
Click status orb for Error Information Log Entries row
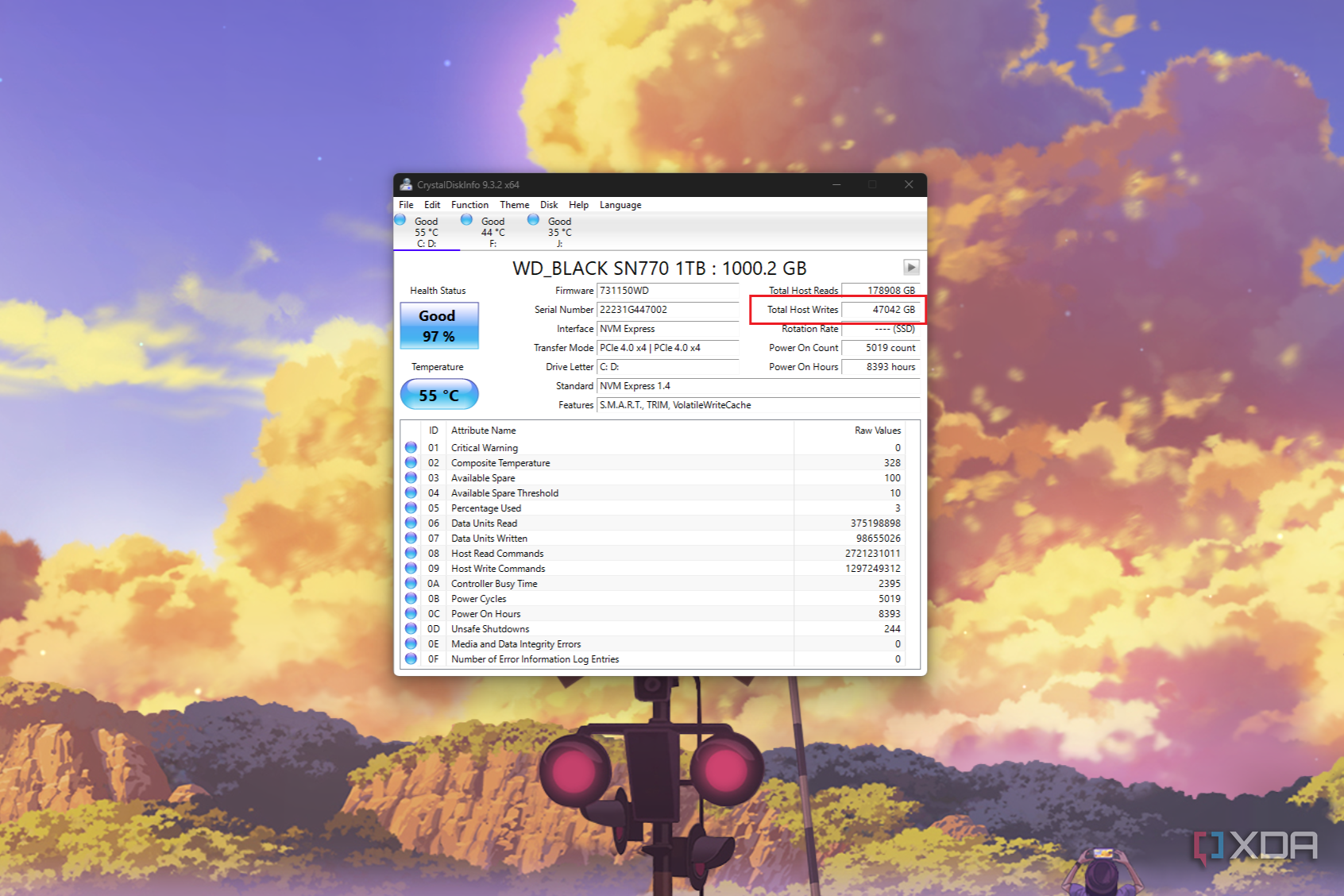pyautogui.click(x=411, y=658)
